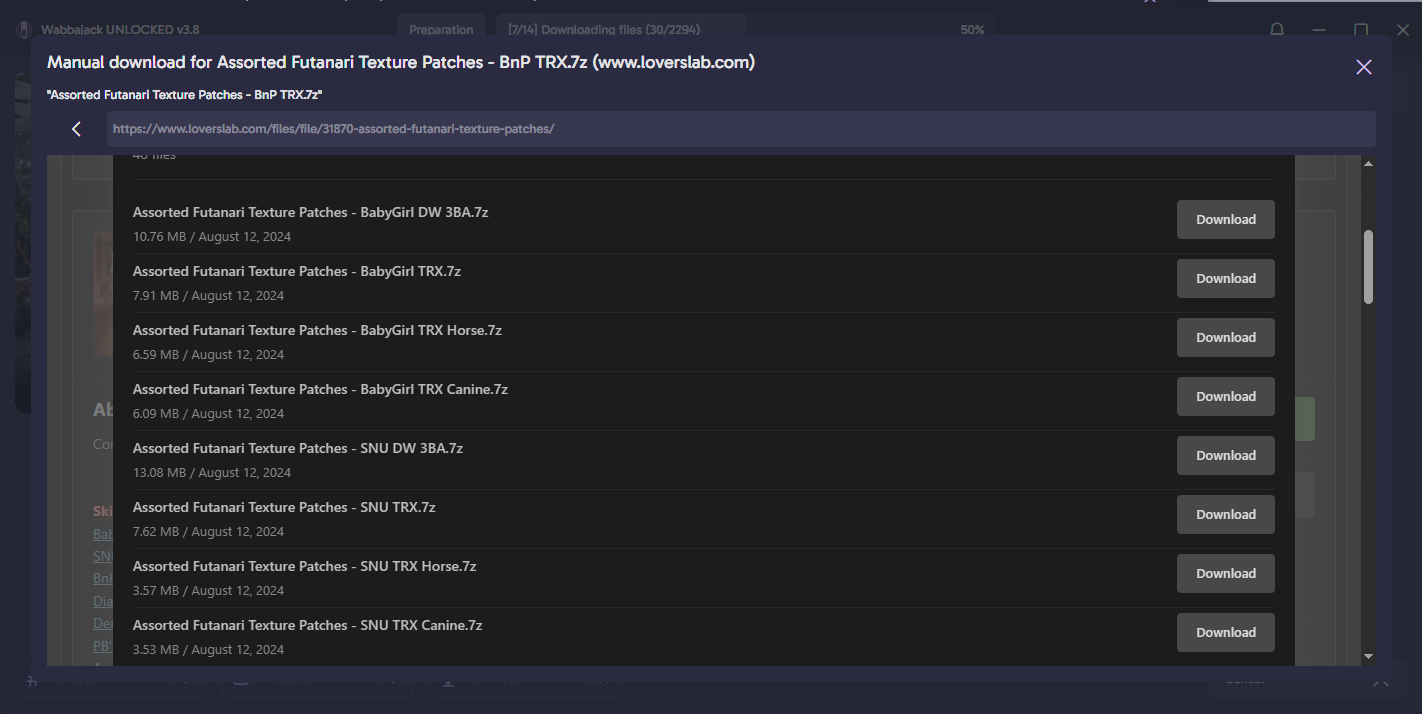
Task: Click '6.09 MB / August 12, 2024' text
Action: pos(208,414)
